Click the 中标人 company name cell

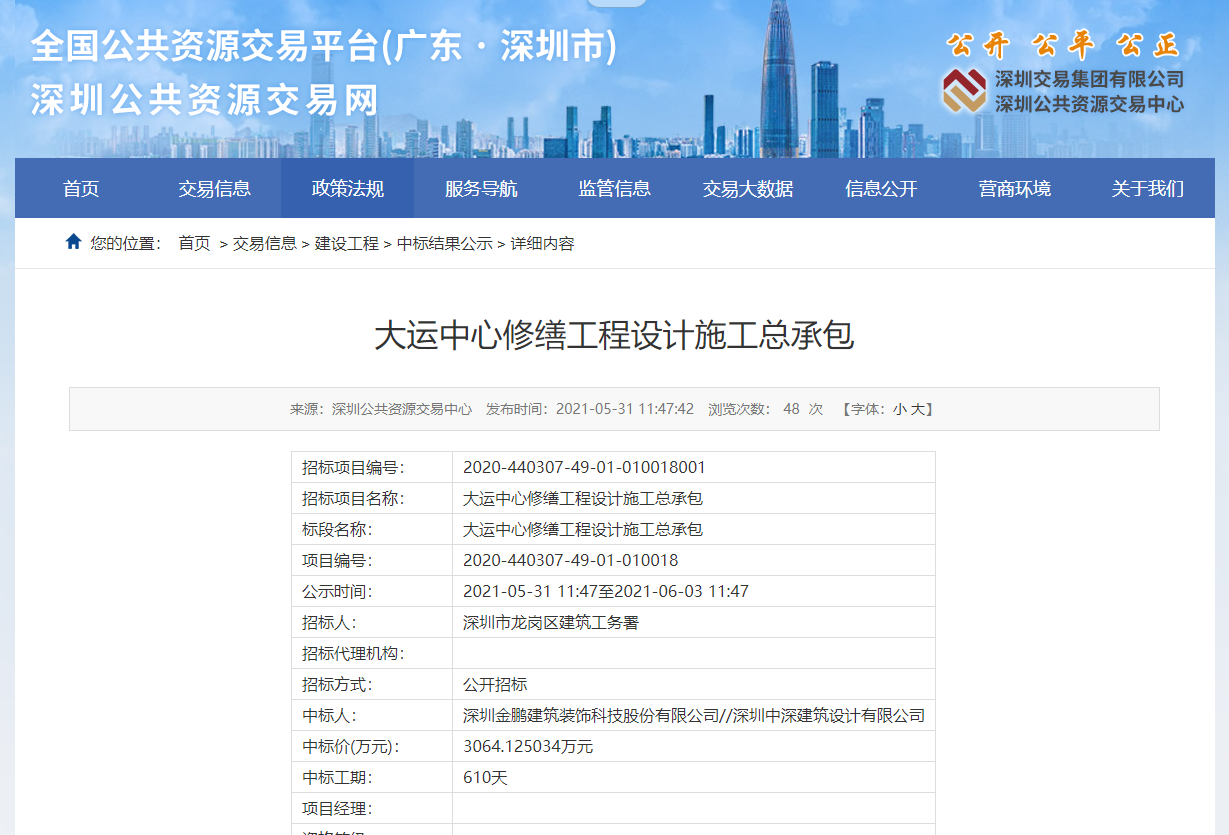(693, 715)
